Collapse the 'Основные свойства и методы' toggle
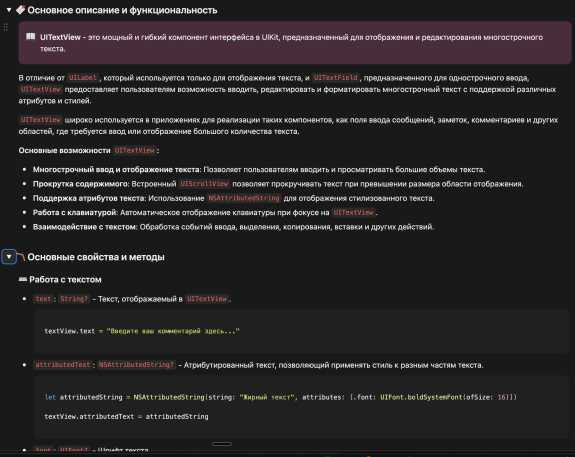The image size is (575, 457). [x=9, y=257]
